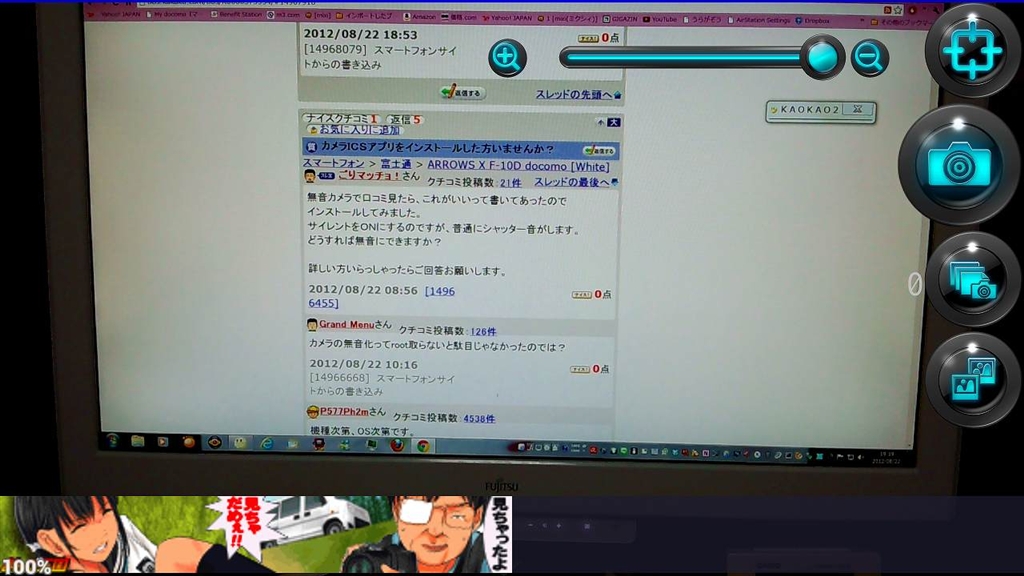Viewport: 1024px width, 576px height.
Task: Click the スマートフォン breadcrumb link
Action: tap(333, 163)
